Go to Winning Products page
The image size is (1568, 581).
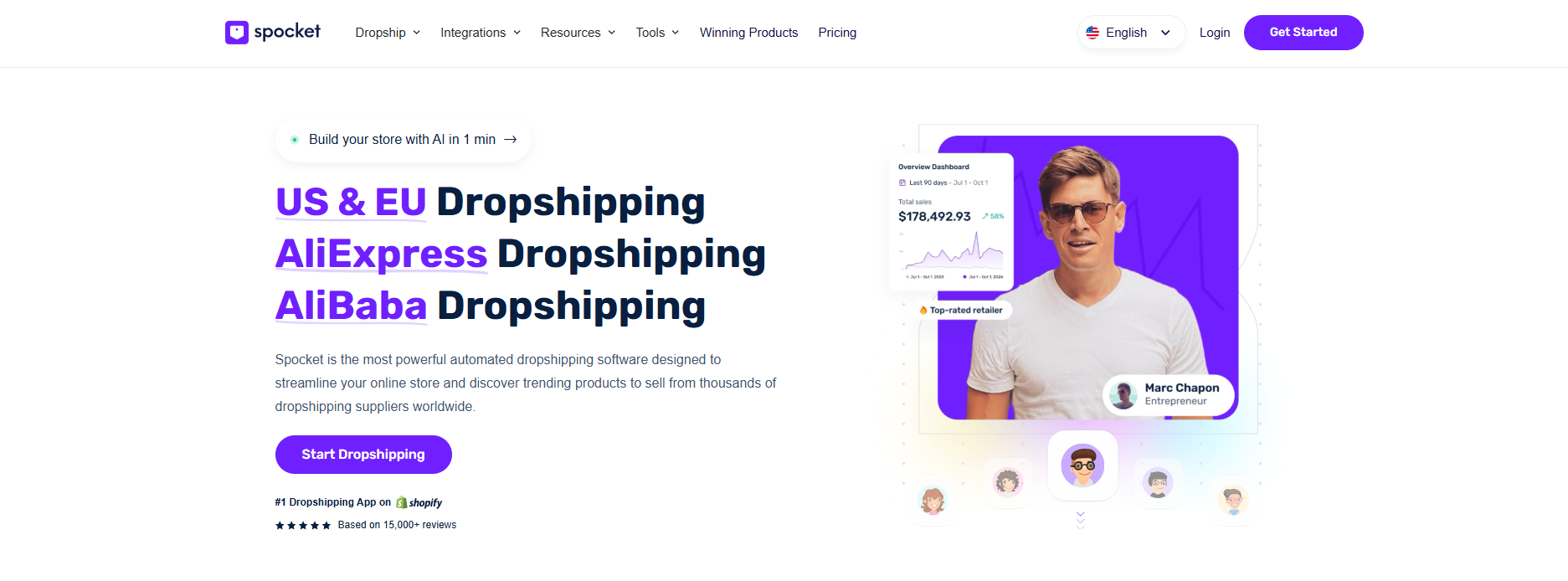748,33
